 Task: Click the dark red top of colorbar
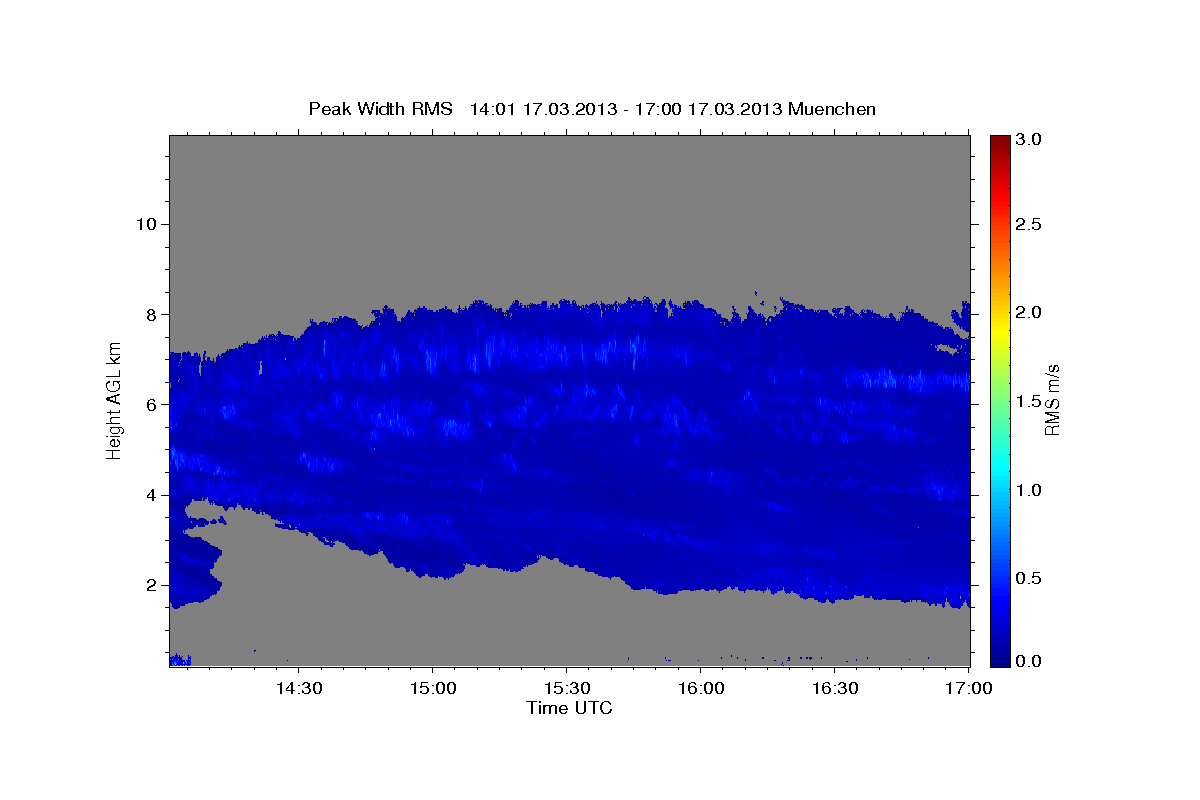[999, 142]
